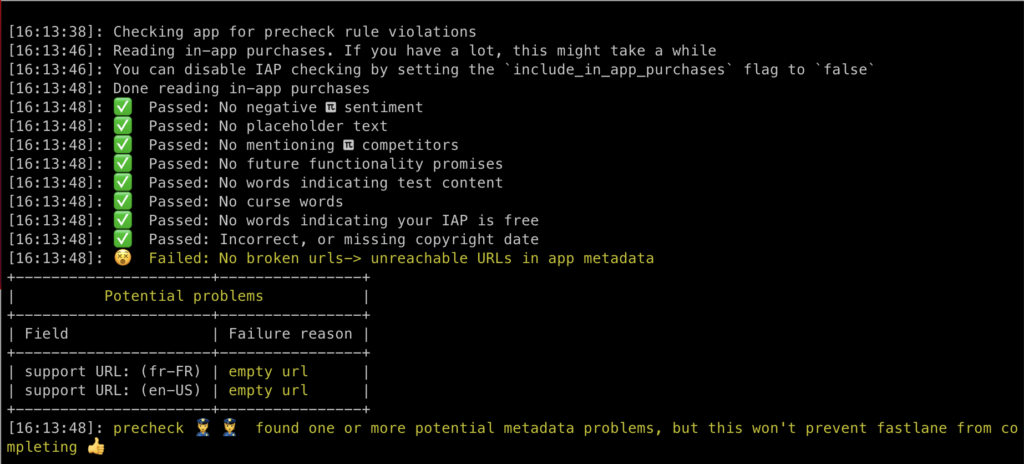1024x464 pixels.
Task: Click the dizzy face emoji beside 'Failed'
Action: [123, 259]
